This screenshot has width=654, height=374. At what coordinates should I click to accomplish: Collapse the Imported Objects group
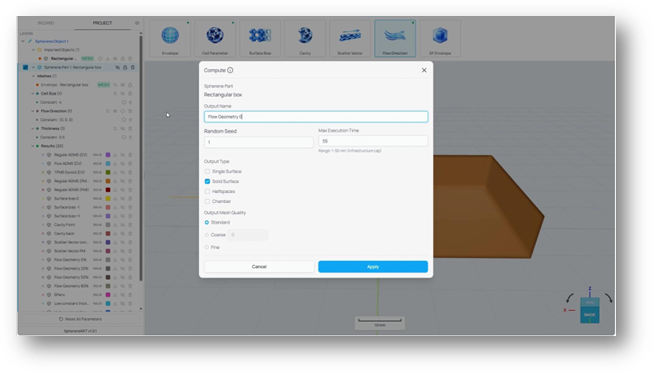(x=33, y=50)
